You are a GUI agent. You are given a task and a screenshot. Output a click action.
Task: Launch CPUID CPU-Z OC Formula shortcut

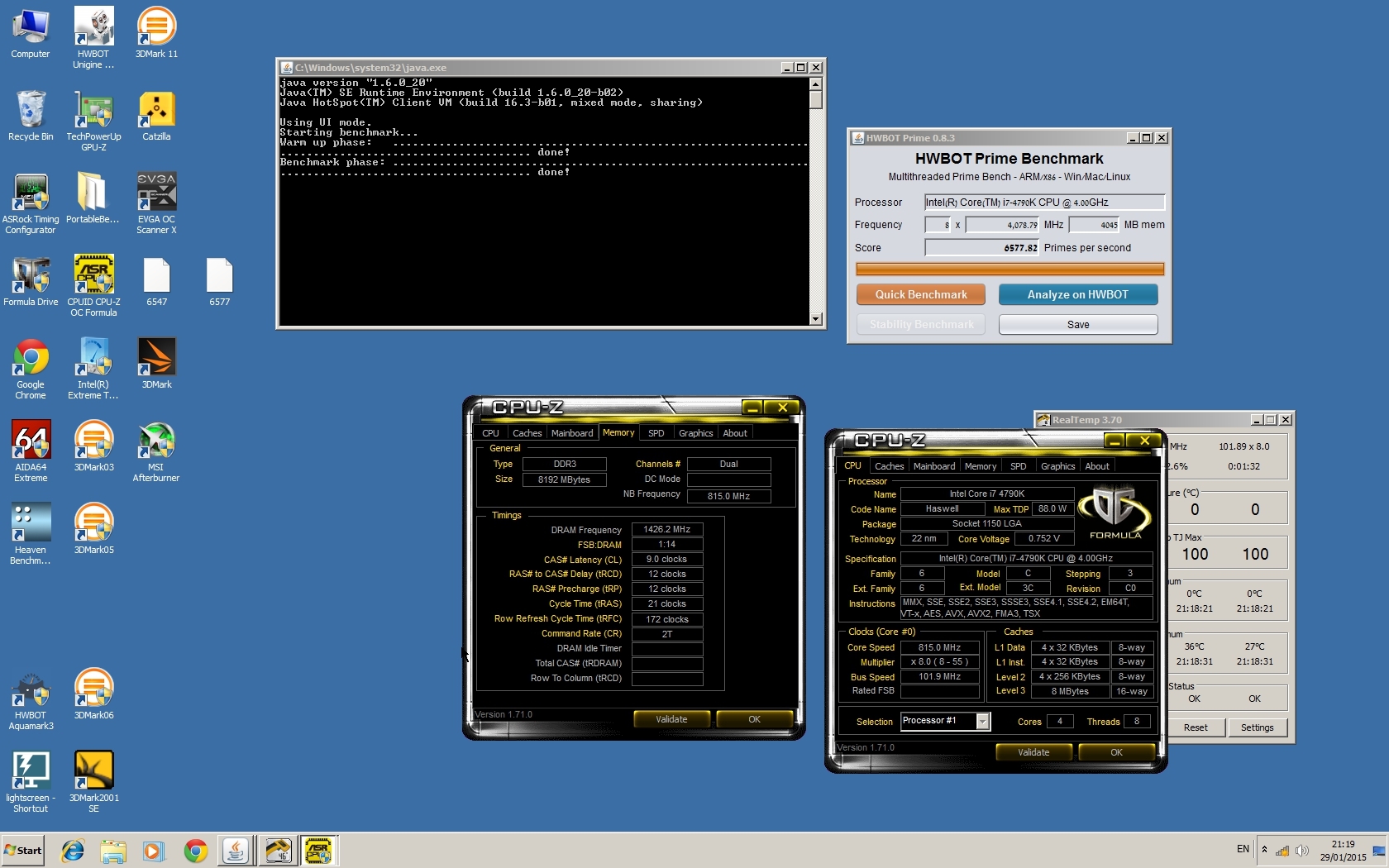(93, 287)
